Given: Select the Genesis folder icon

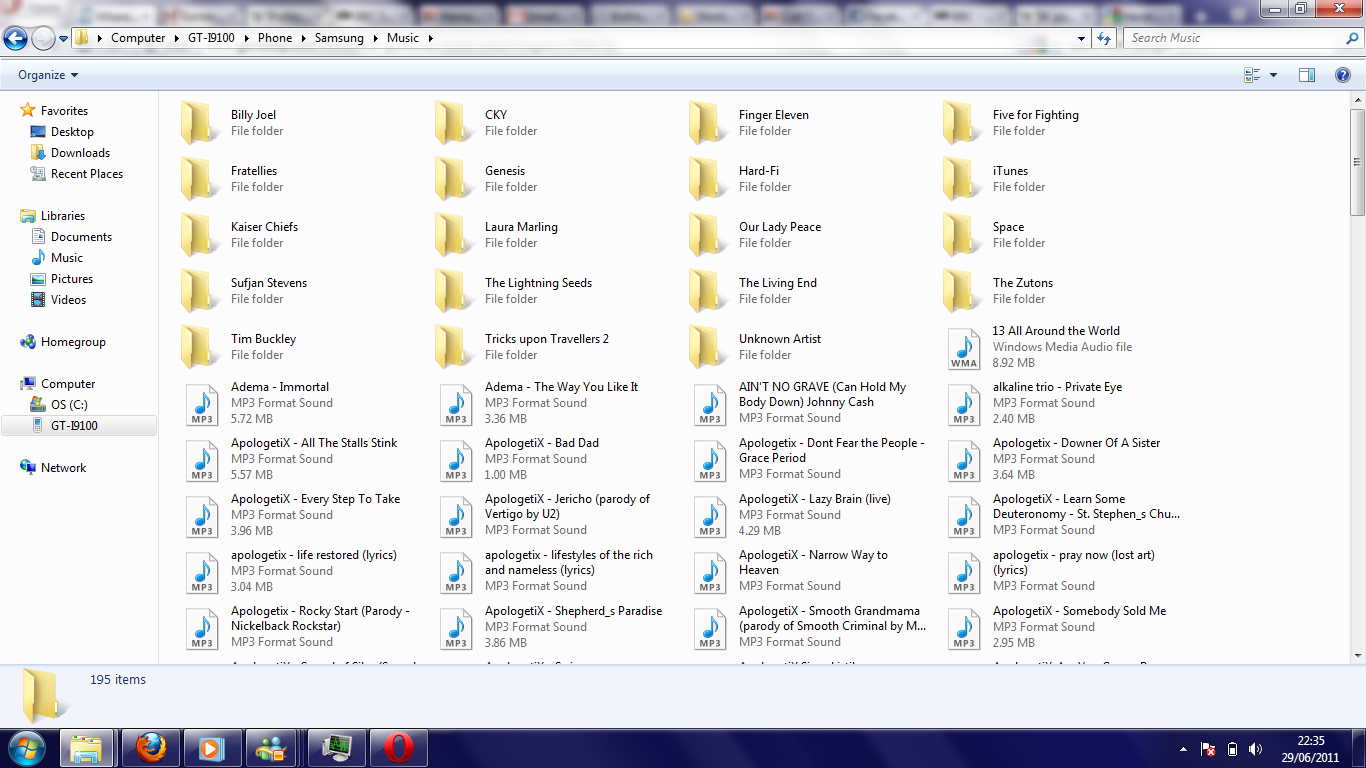Looking at the screenshot, I should tap(455, 179).
